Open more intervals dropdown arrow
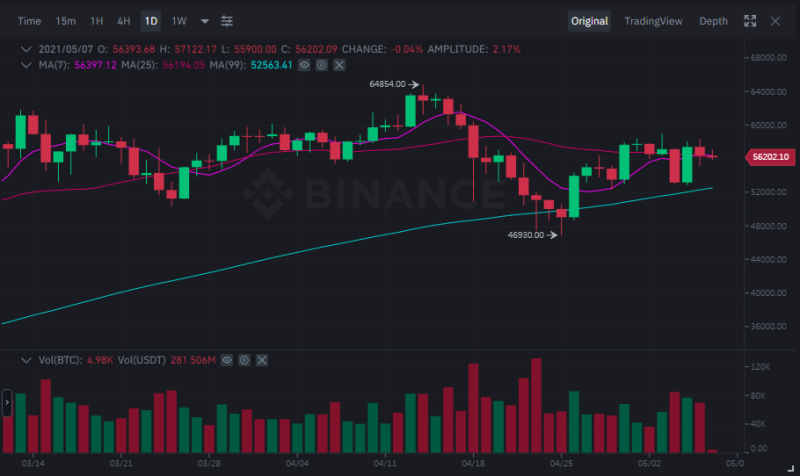This screenshot has width=800, height=476. pyautogui.click(x=205, y=21)
